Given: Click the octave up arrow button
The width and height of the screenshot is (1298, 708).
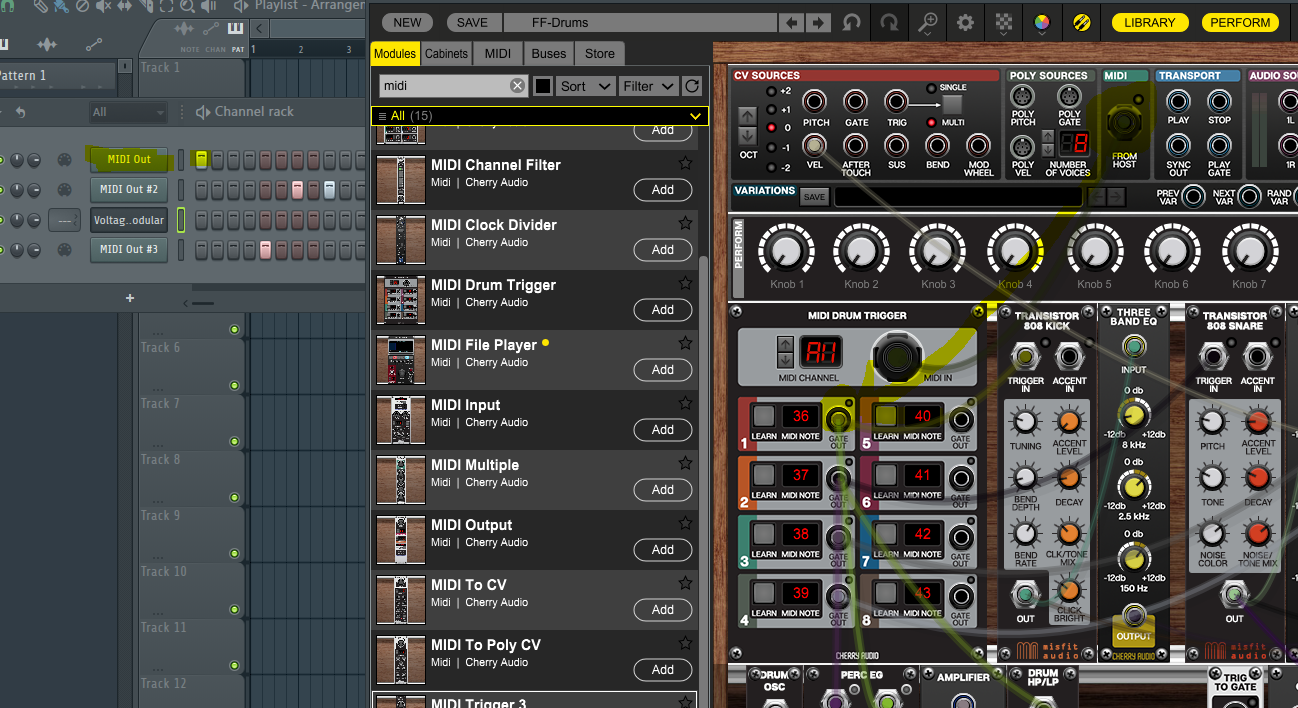Looking at the screenshot, I should 748,117.
